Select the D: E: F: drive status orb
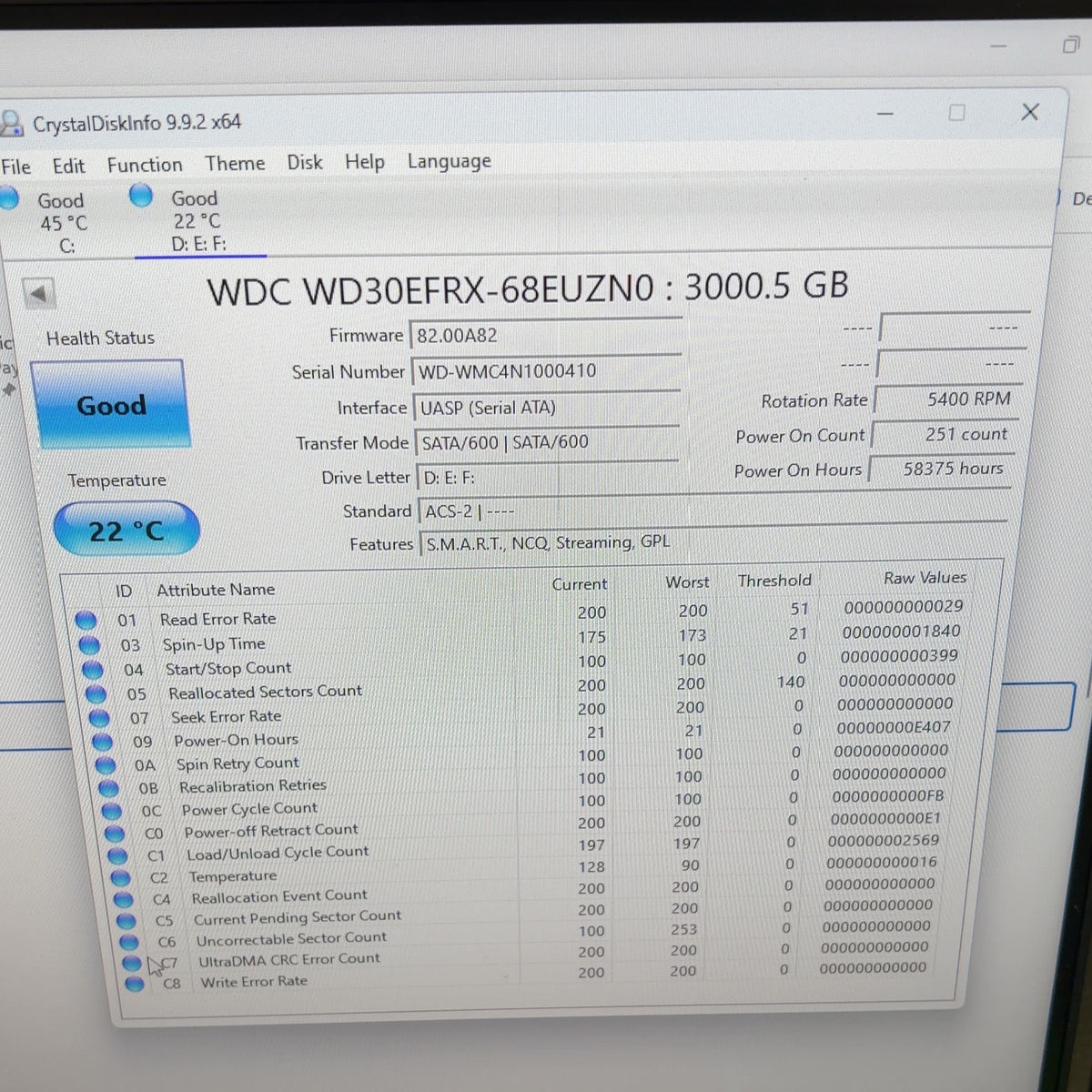The height and width of the screenshot is (1092, 1092). pyautogui.click(x=141, y=195)
